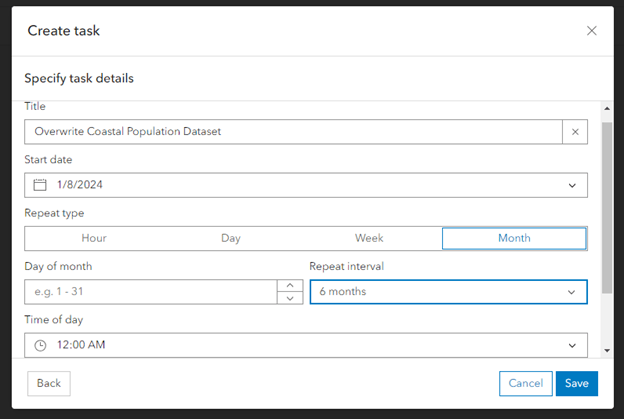Screen dimensions: 624x419
Task: Expand the Start date picker chevron
Action: (572, 185)
